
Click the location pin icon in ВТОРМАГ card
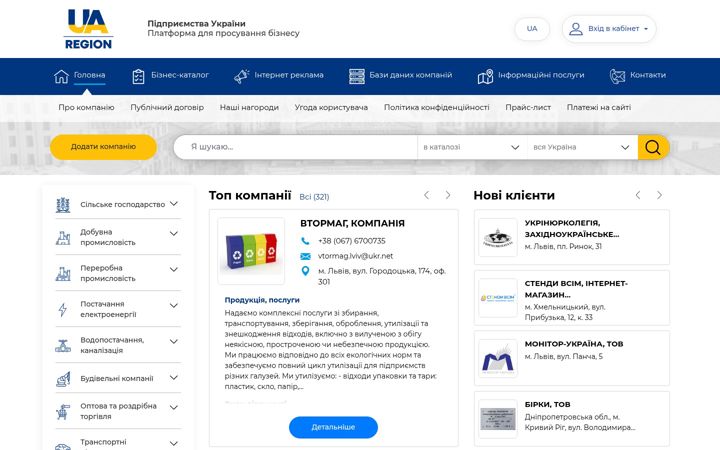[305, 271]
